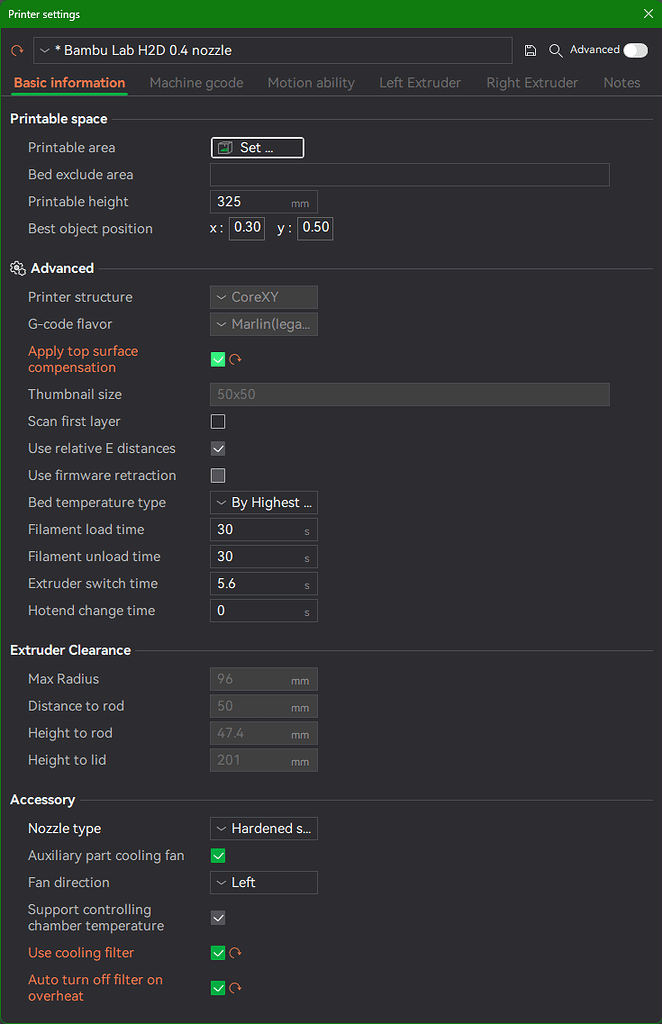Click the Hotend change time field
Viewport: 662px width, 1024px height.
(264, 611)
